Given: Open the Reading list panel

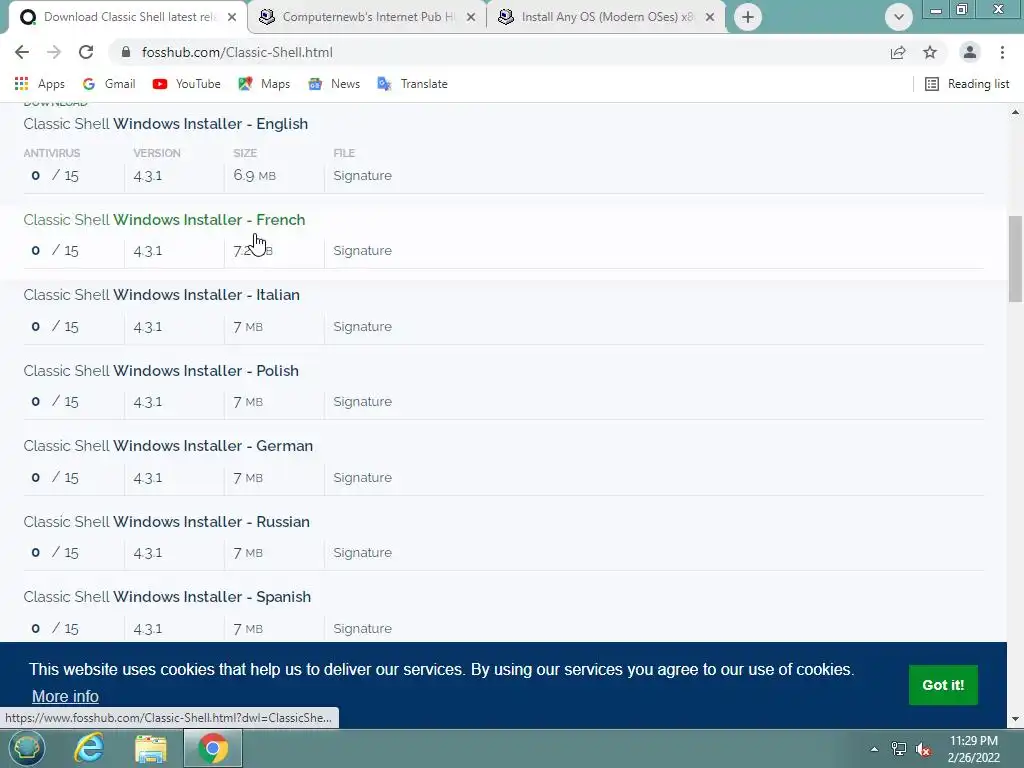Looking at the screenshot, I should tap(968, 84).
